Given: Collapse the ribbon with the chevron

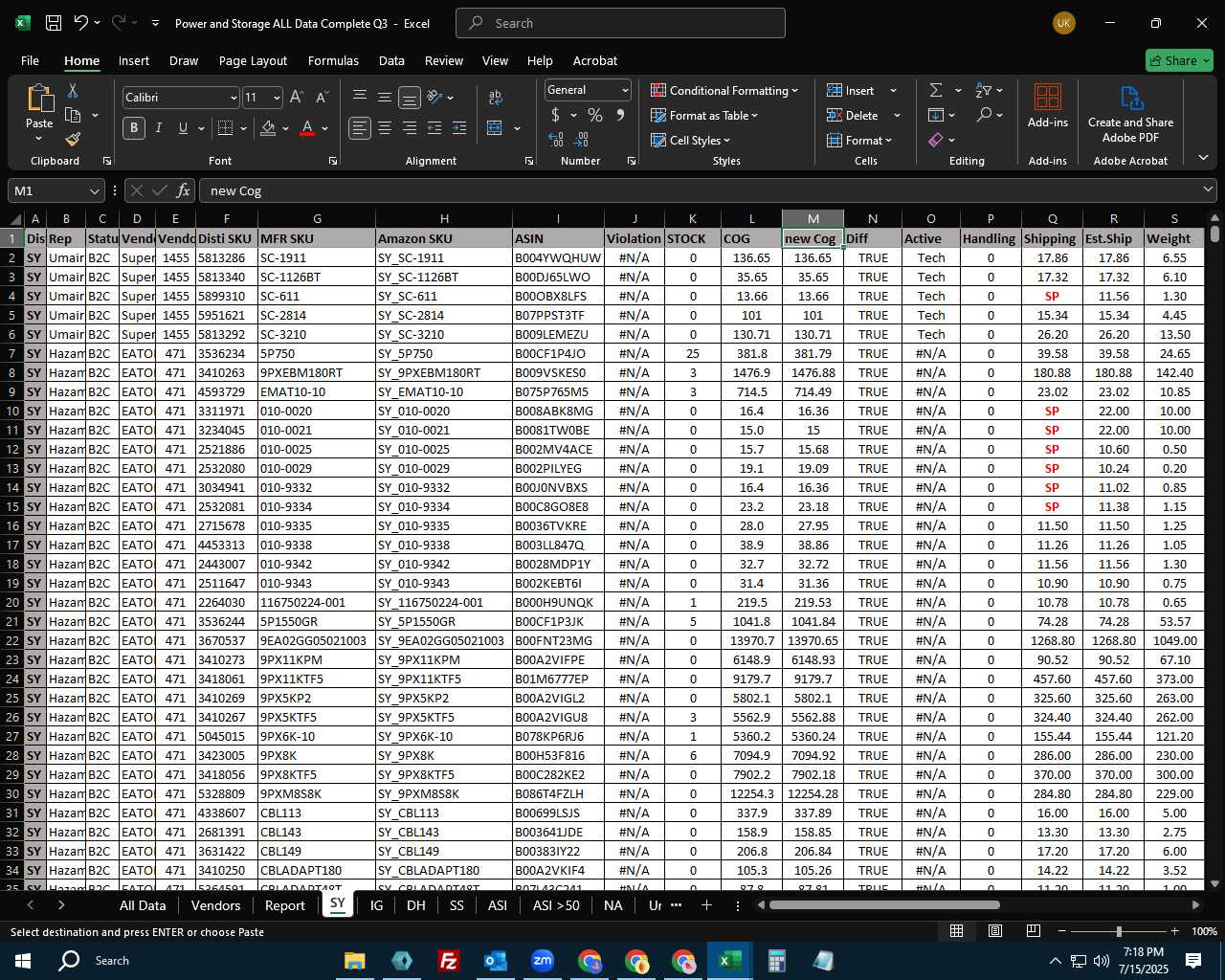Looking at the screenshot, I should click(x=1203, y=158).
